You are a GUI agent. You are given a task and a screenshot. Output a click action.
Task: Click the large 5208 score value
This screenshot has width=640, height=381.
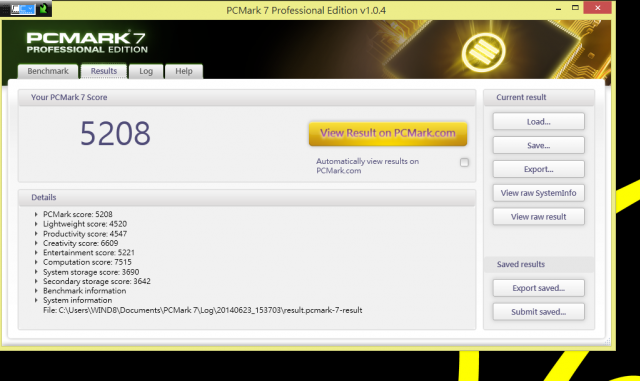tap(115, 134)
